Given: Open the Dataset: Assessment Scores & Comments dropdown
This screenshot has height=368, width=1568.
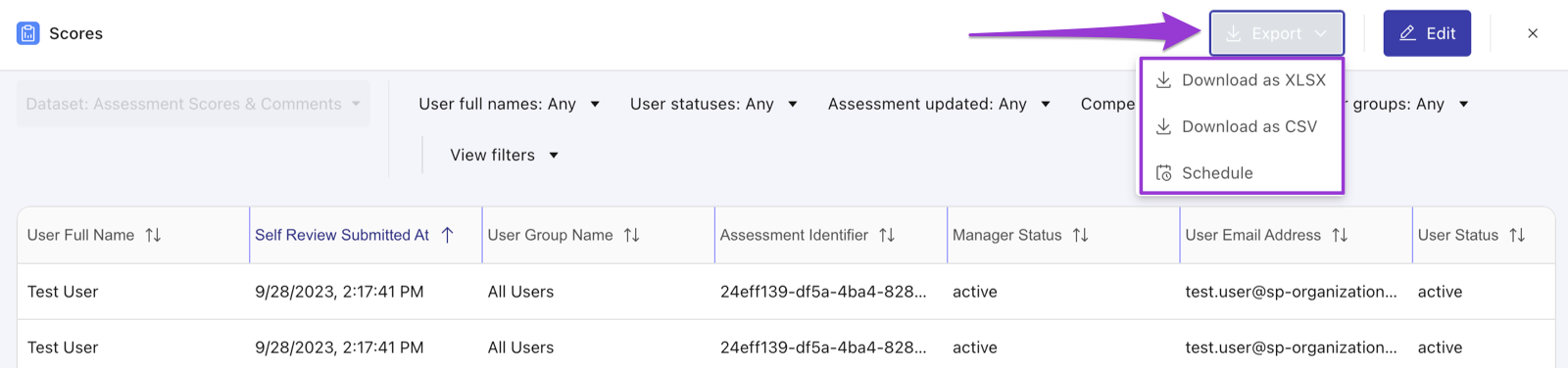Looking at the screenshot, I should point(193,104).
